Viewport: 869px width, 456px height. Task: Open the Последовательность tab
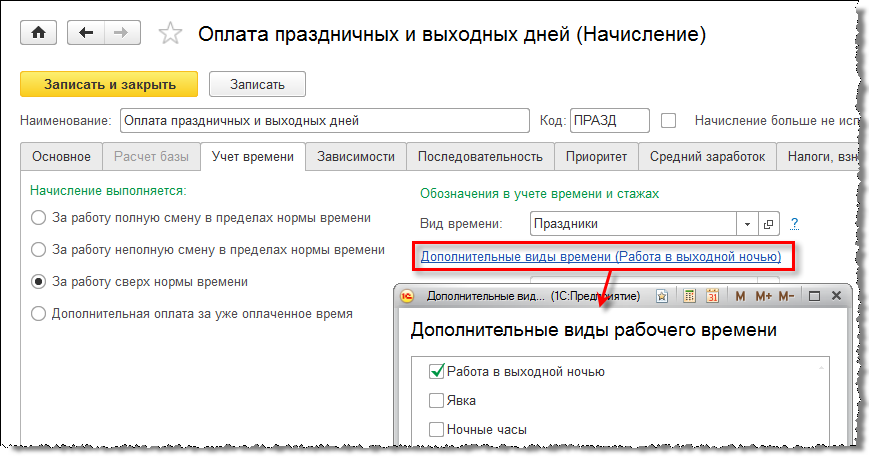[480, 157]
